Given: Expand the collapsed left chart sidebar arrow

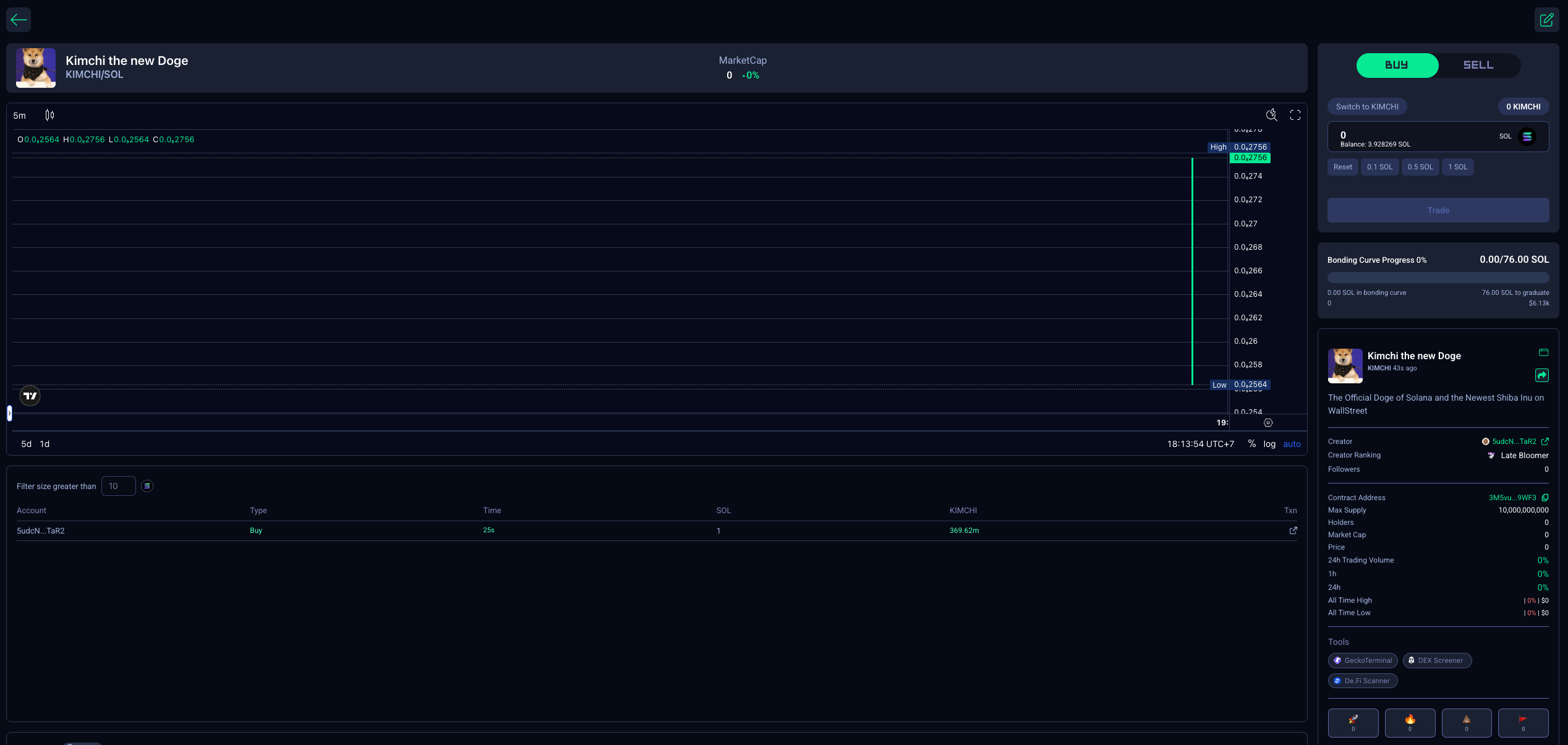Looking at the screenshot, I should [9, 413].
